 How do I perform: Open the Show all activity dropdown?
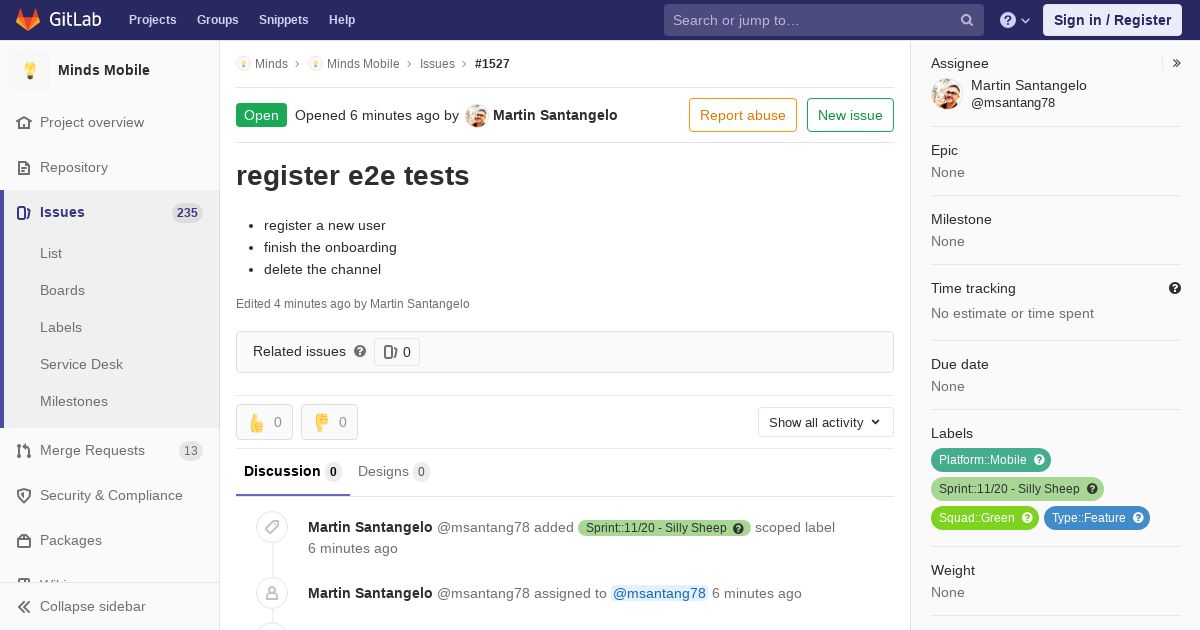tap(826, 422)
